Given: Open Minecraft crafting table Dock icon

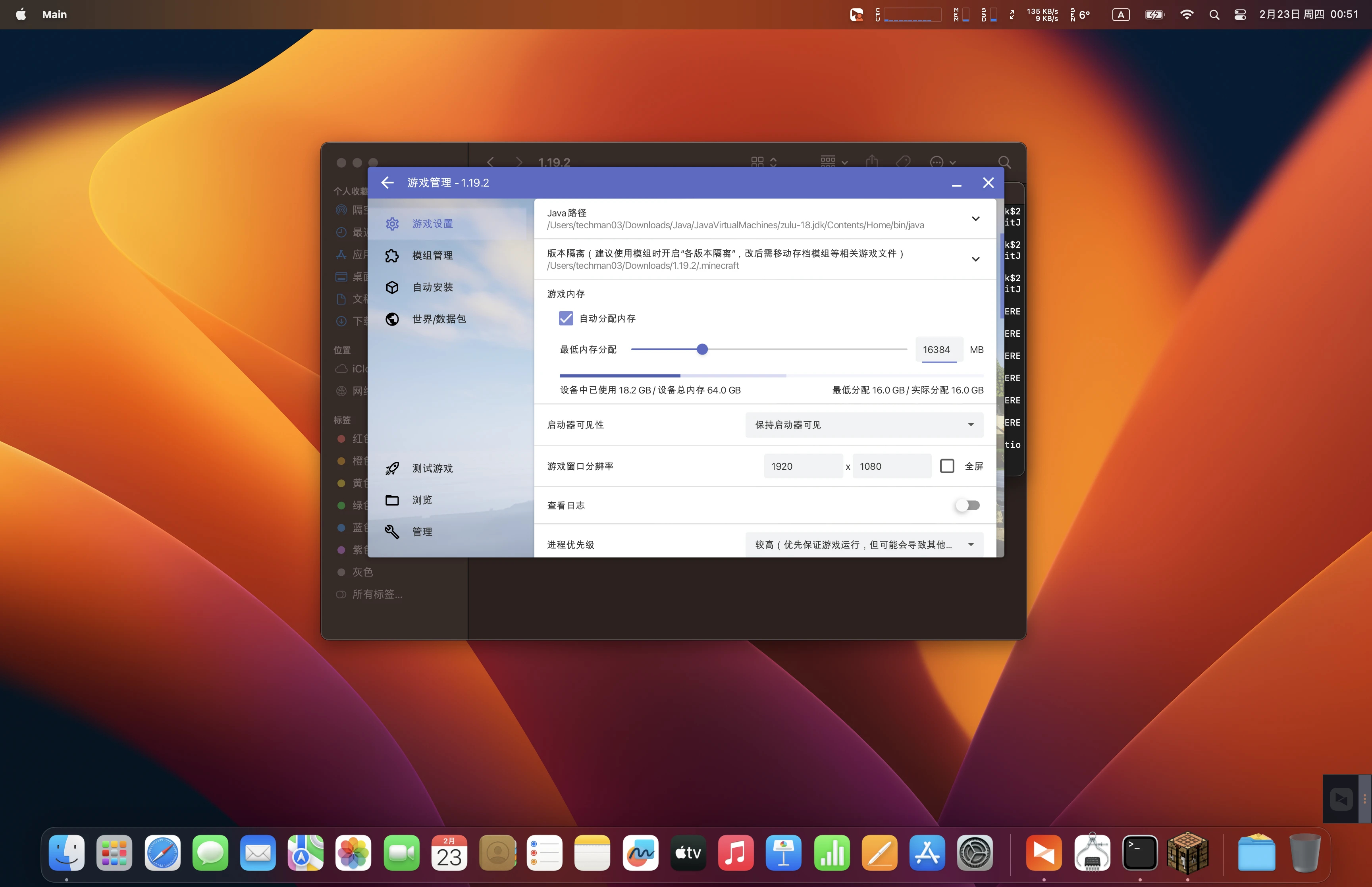Looking at the screenshot, I should [x=1188, y=852].
